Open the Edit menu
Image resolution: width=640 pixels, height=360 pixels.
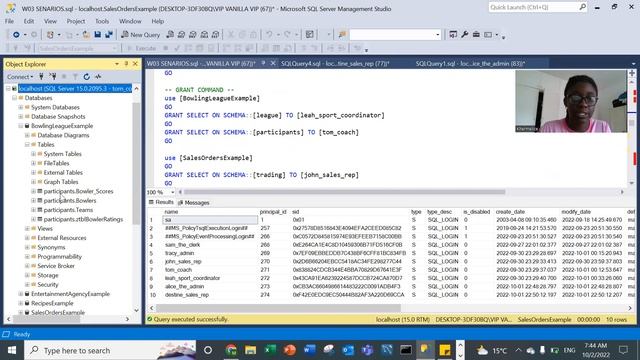29,21
